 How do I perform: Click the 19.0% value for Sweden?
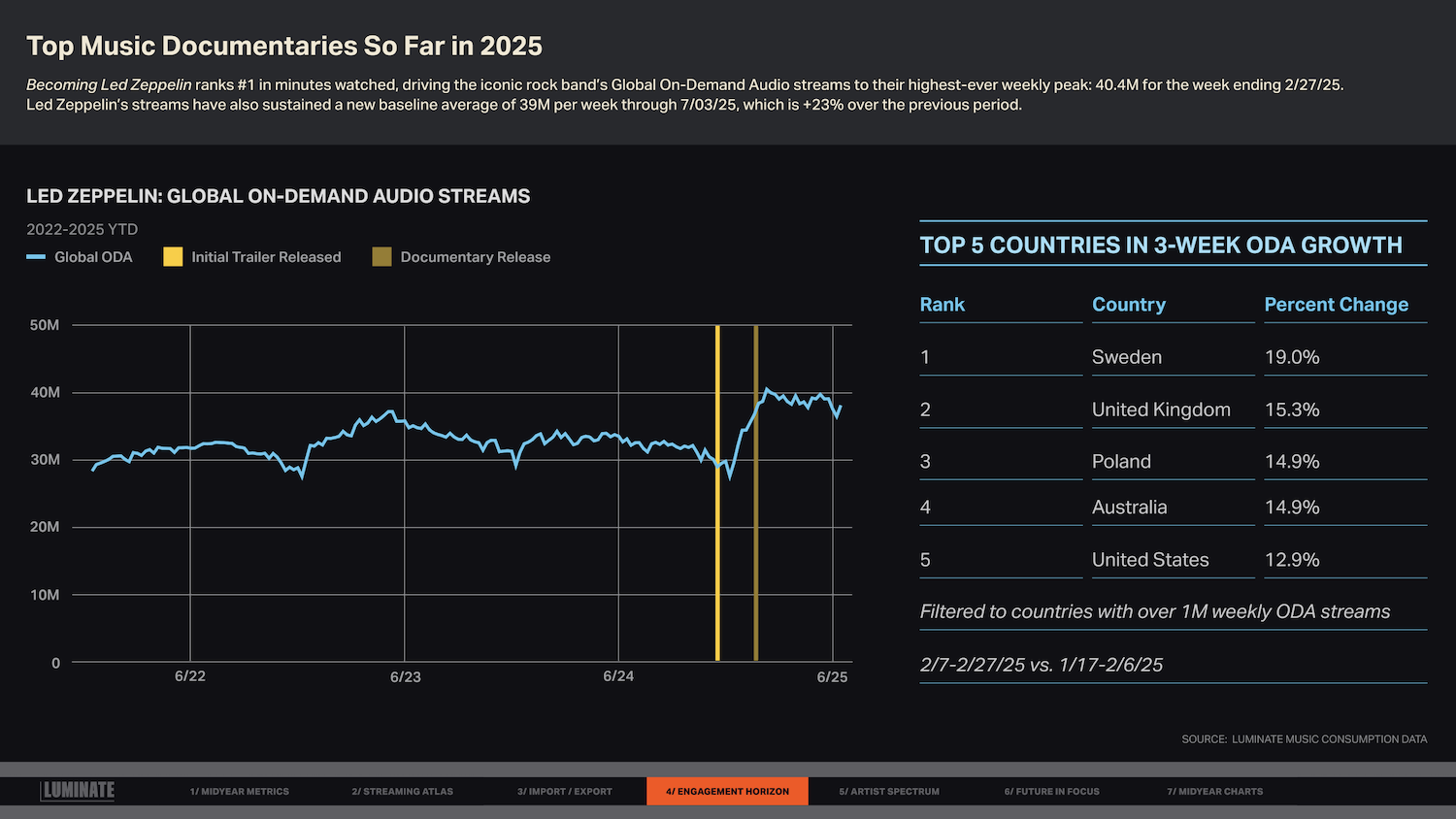(1292, 357)
